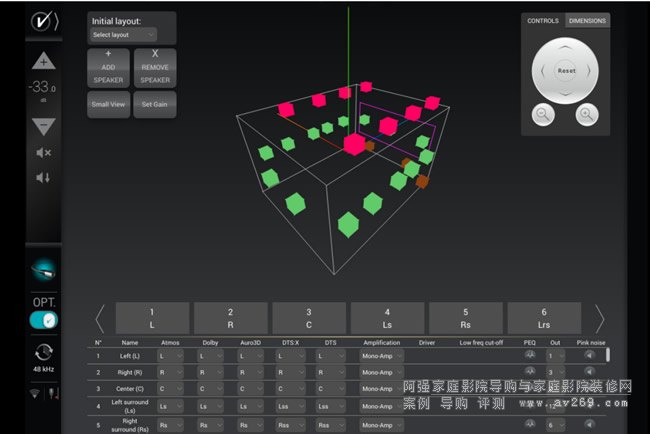
Task: Mute audio with the speaker-x icon
Action: (43, 152)
